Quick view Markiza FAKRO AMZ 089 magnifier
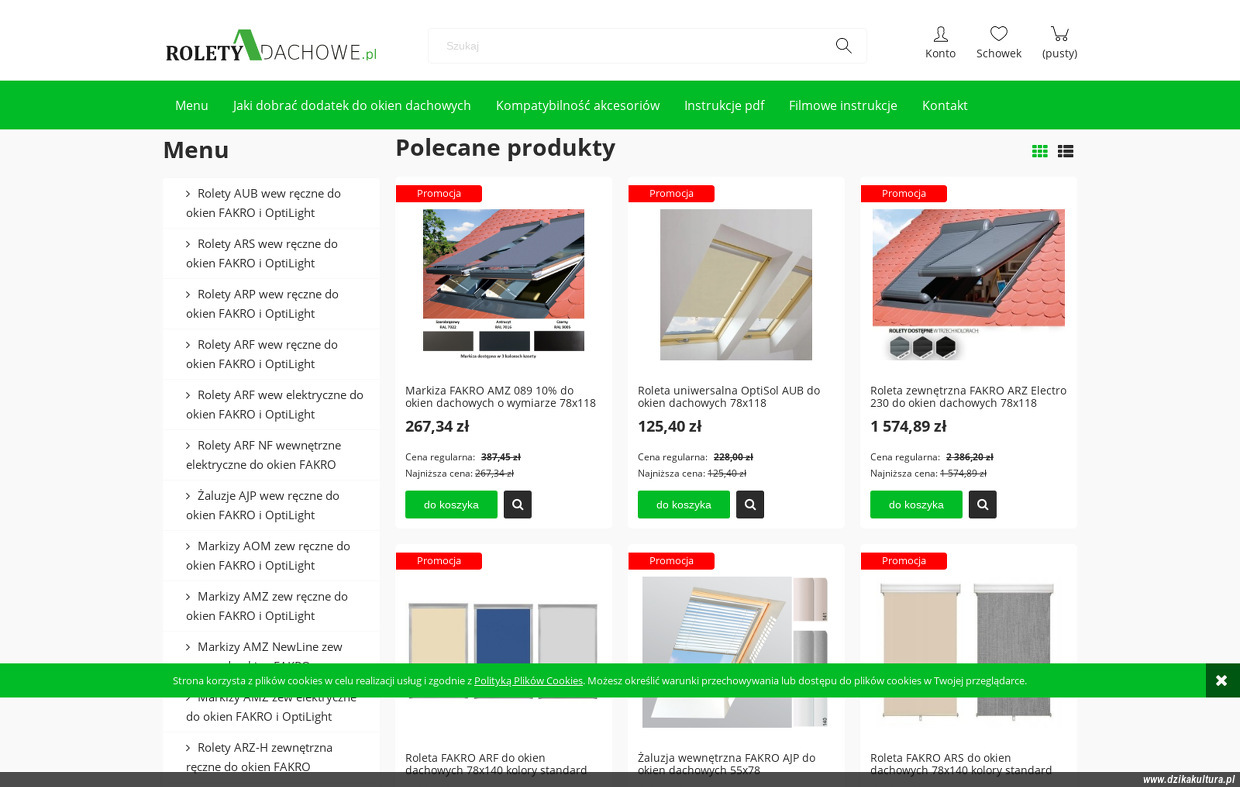Viewport: 1240px width, 787px height. coord(517,504)
